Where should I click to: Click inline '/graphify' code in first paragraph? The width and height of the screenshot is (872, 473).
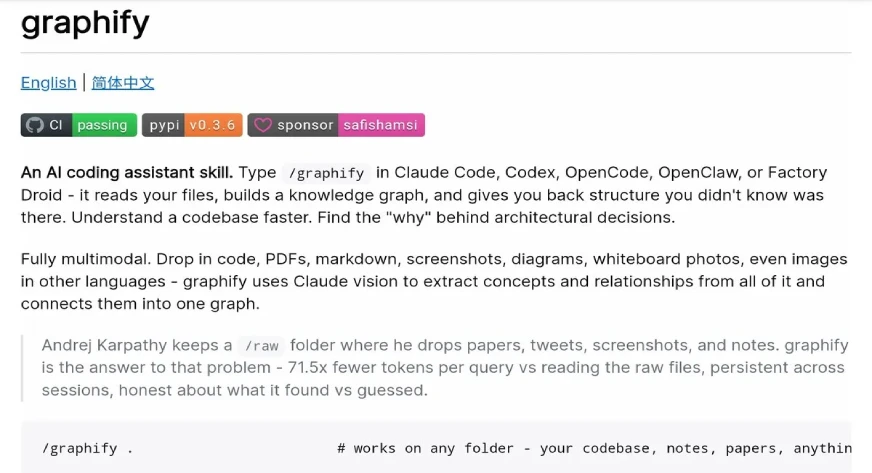click(326, 172)
